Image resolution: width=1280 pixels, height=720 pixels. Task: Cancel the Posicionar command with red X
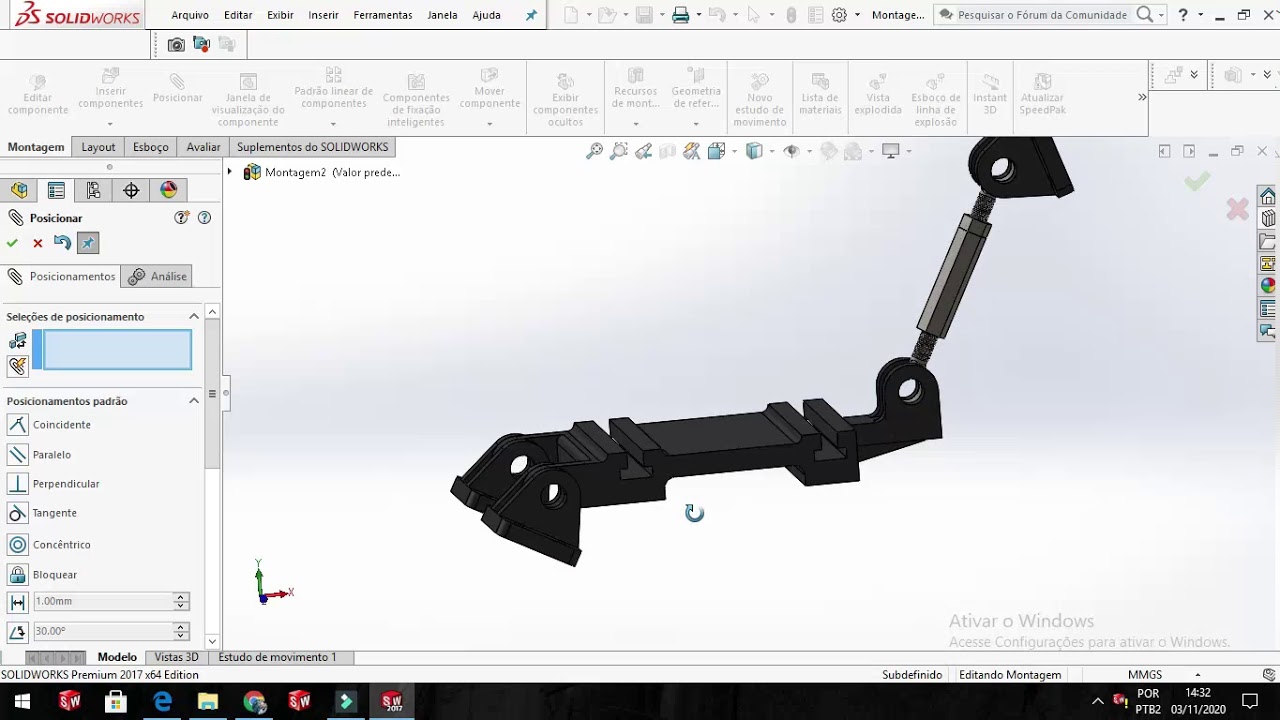click(38, 243)
